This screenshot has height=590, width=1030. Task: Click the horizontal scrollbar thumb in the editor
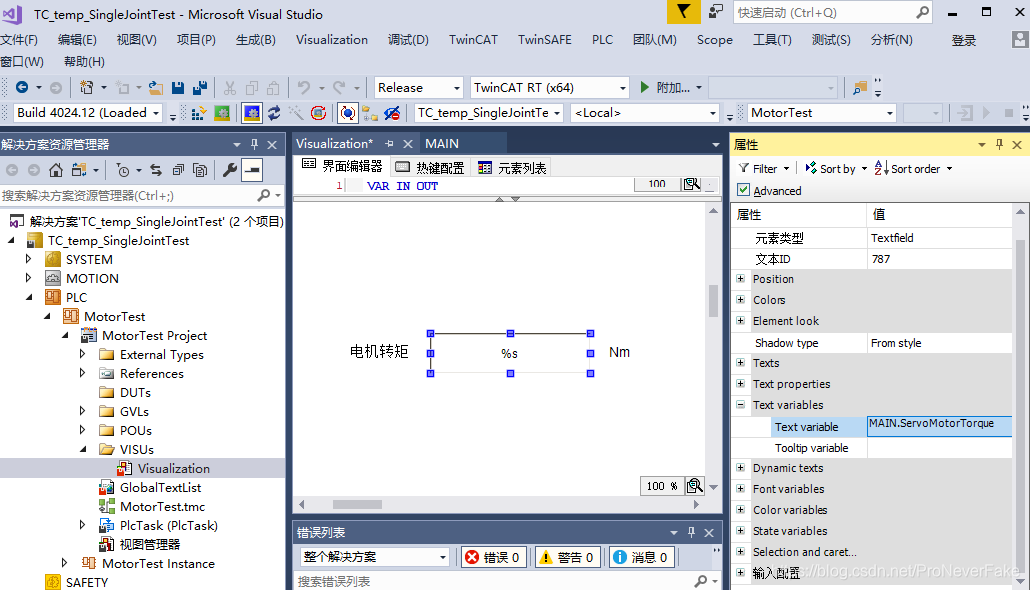357,505
